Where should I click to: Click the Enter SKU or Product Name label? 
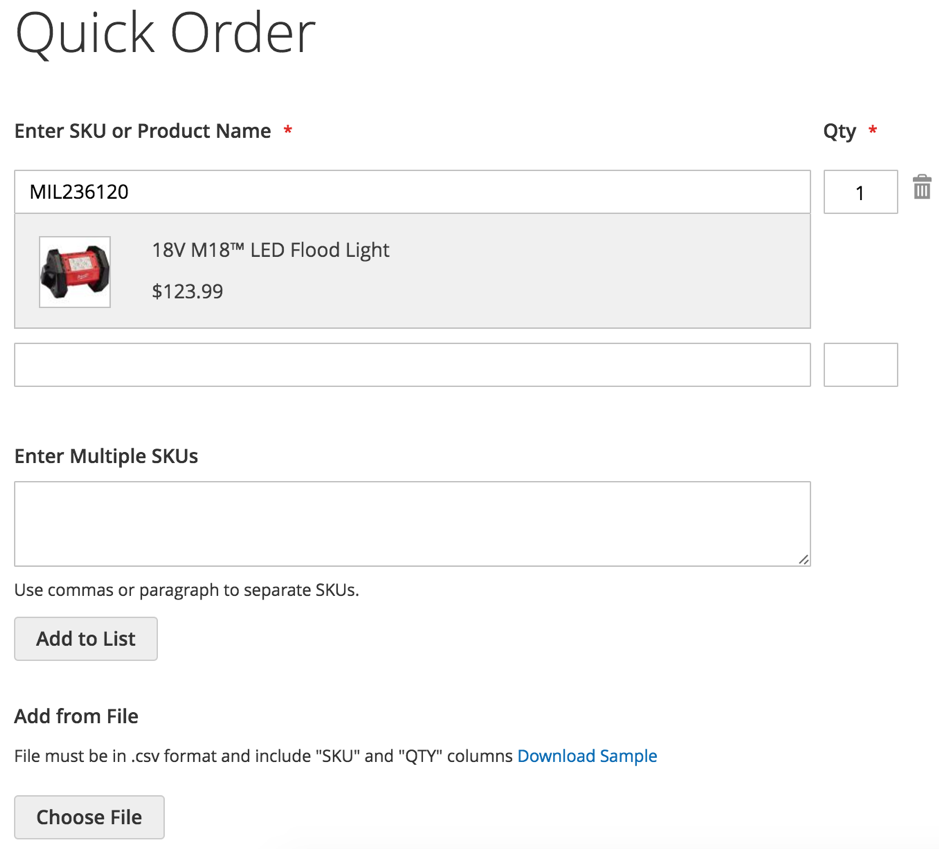click(x=143, y=131)
